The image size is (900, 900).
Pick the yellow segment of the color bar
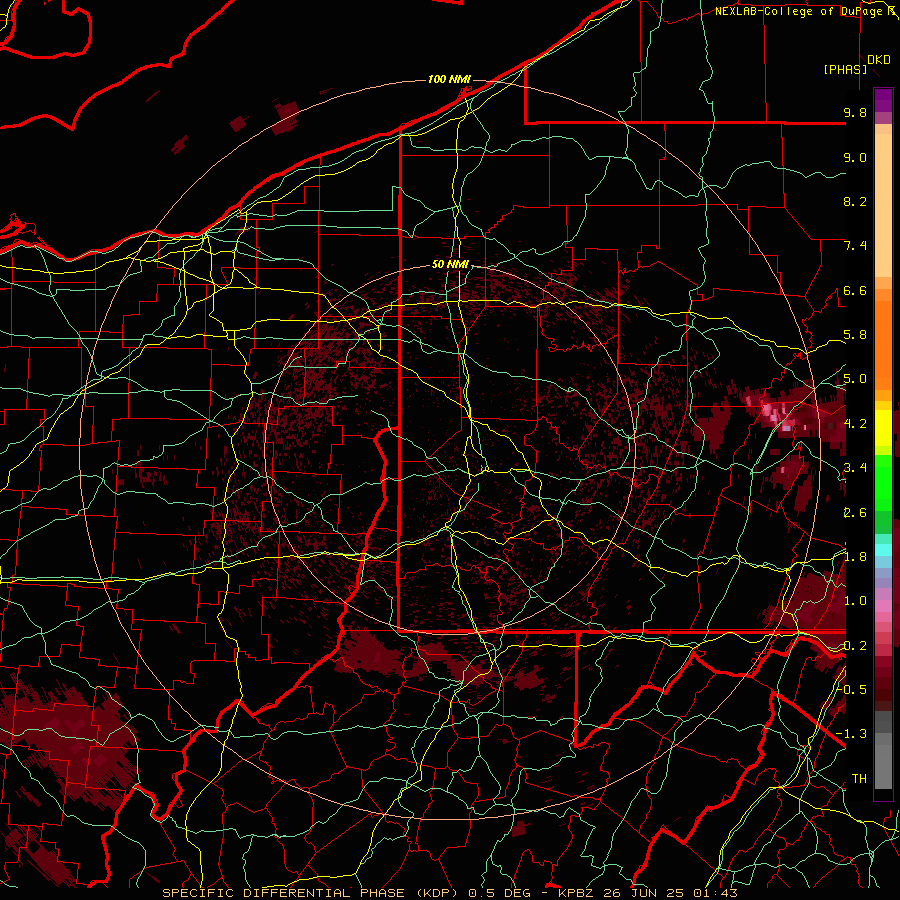pyautogui.click(x=883, y=428)
